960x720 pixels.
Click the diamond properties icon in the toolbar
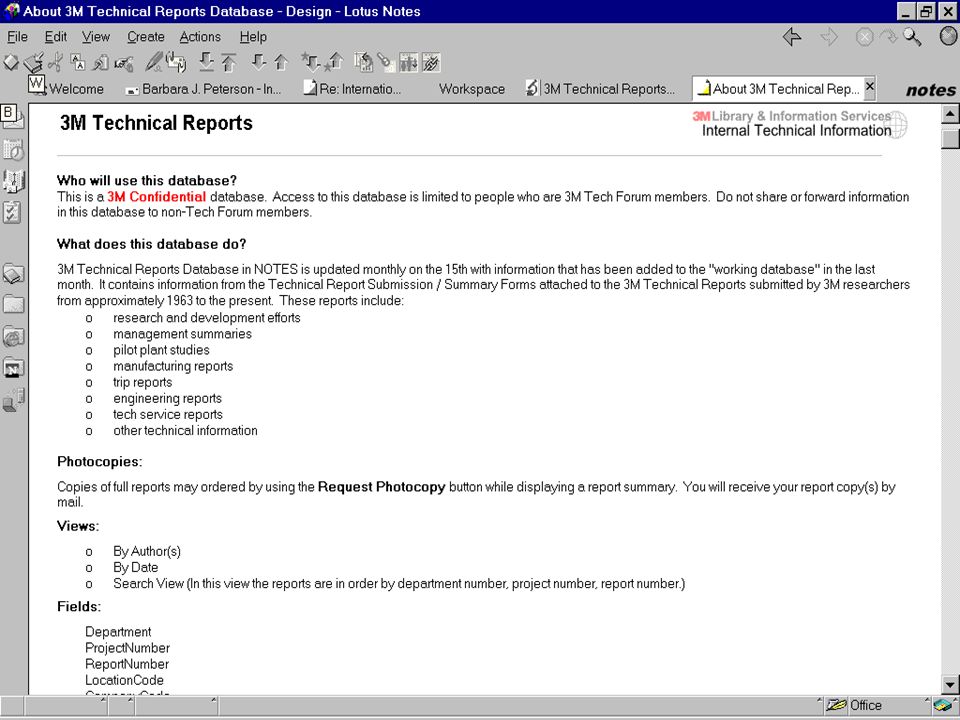tap(11, 62)
